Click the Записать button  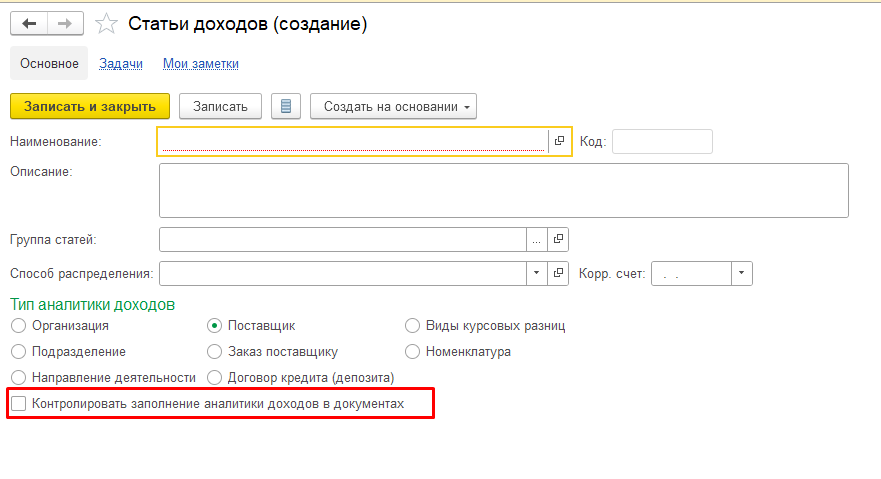(x=220, y=106)
